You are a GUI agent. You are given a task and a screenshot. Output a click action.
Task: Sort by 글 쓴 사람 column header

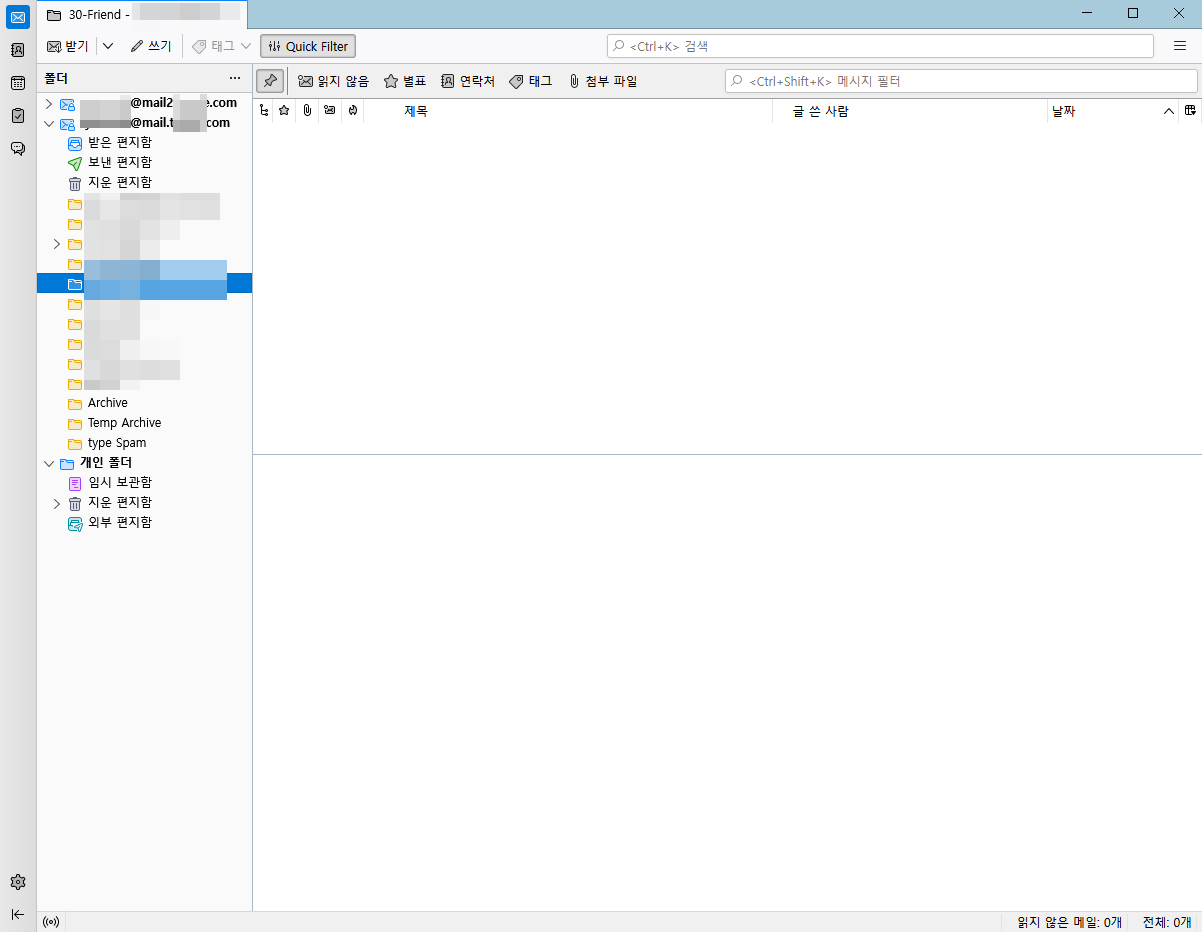click(x=910, y=111)
